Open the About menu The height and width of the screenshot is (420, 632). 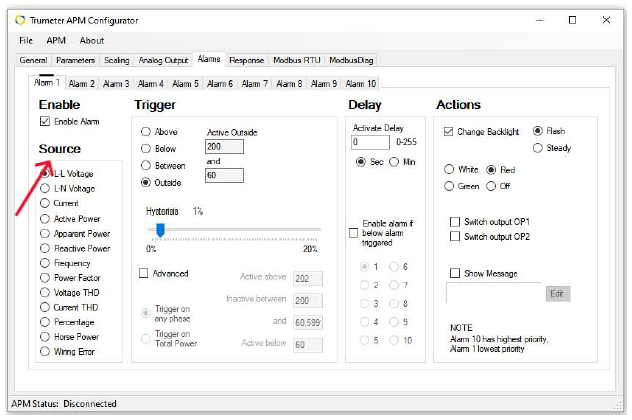[91, 40]
